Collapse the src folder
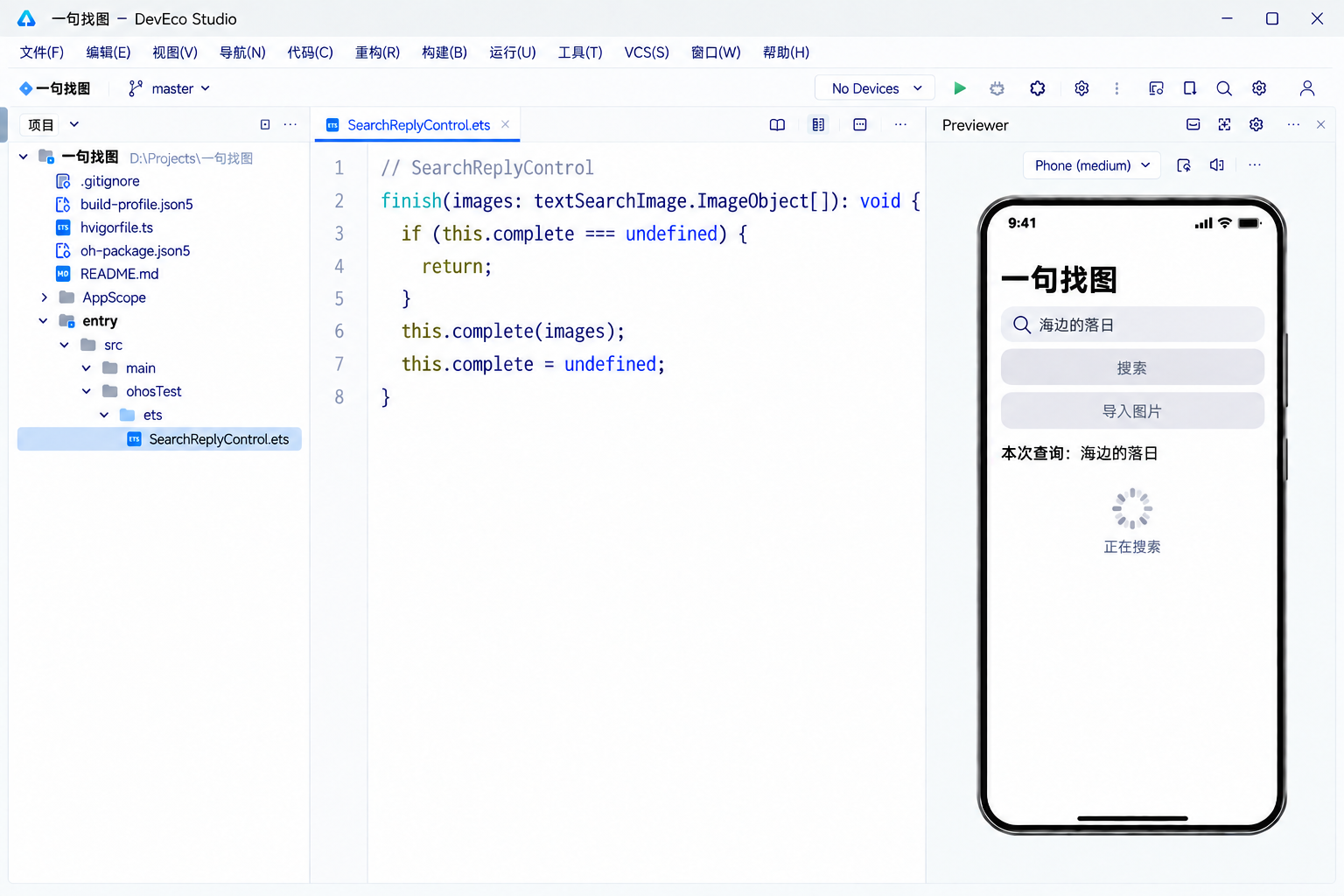 pyautogui.click(x=64, y=345)
